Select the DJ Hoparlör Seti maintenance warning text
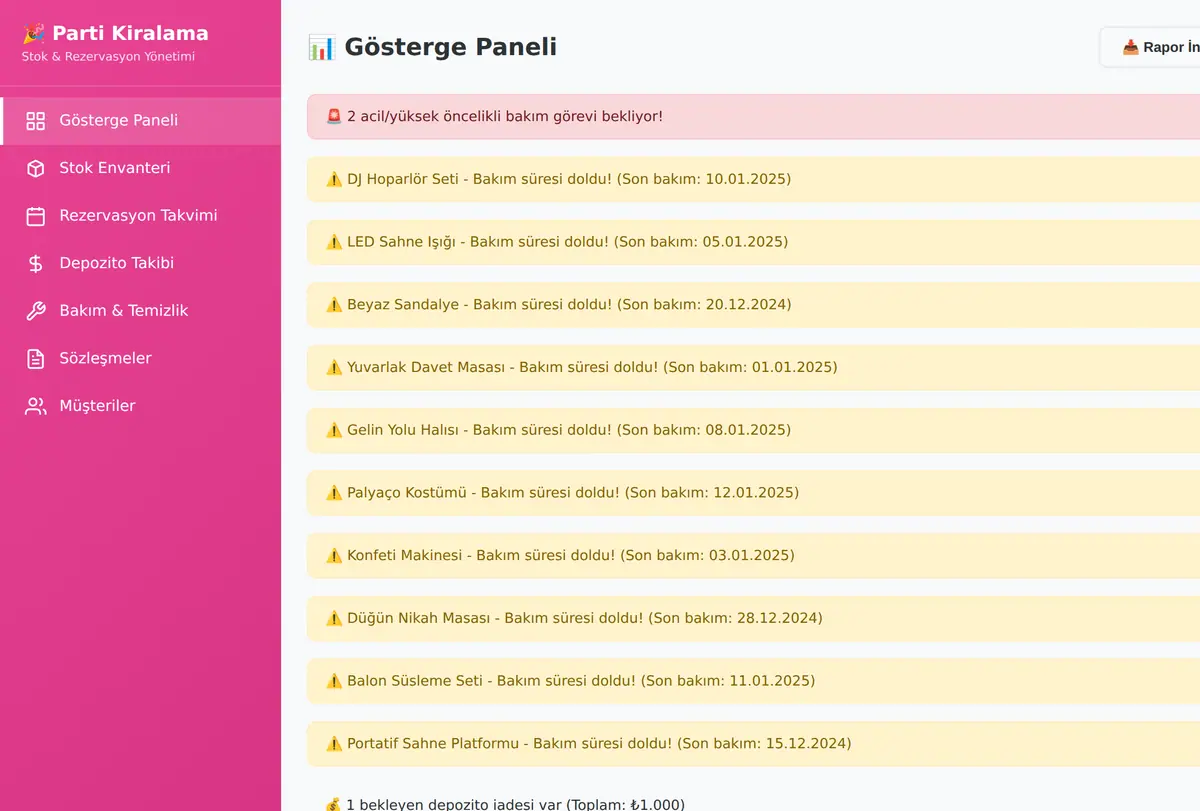This screenshot has width=1200, height=811. (x=569, y=179)
